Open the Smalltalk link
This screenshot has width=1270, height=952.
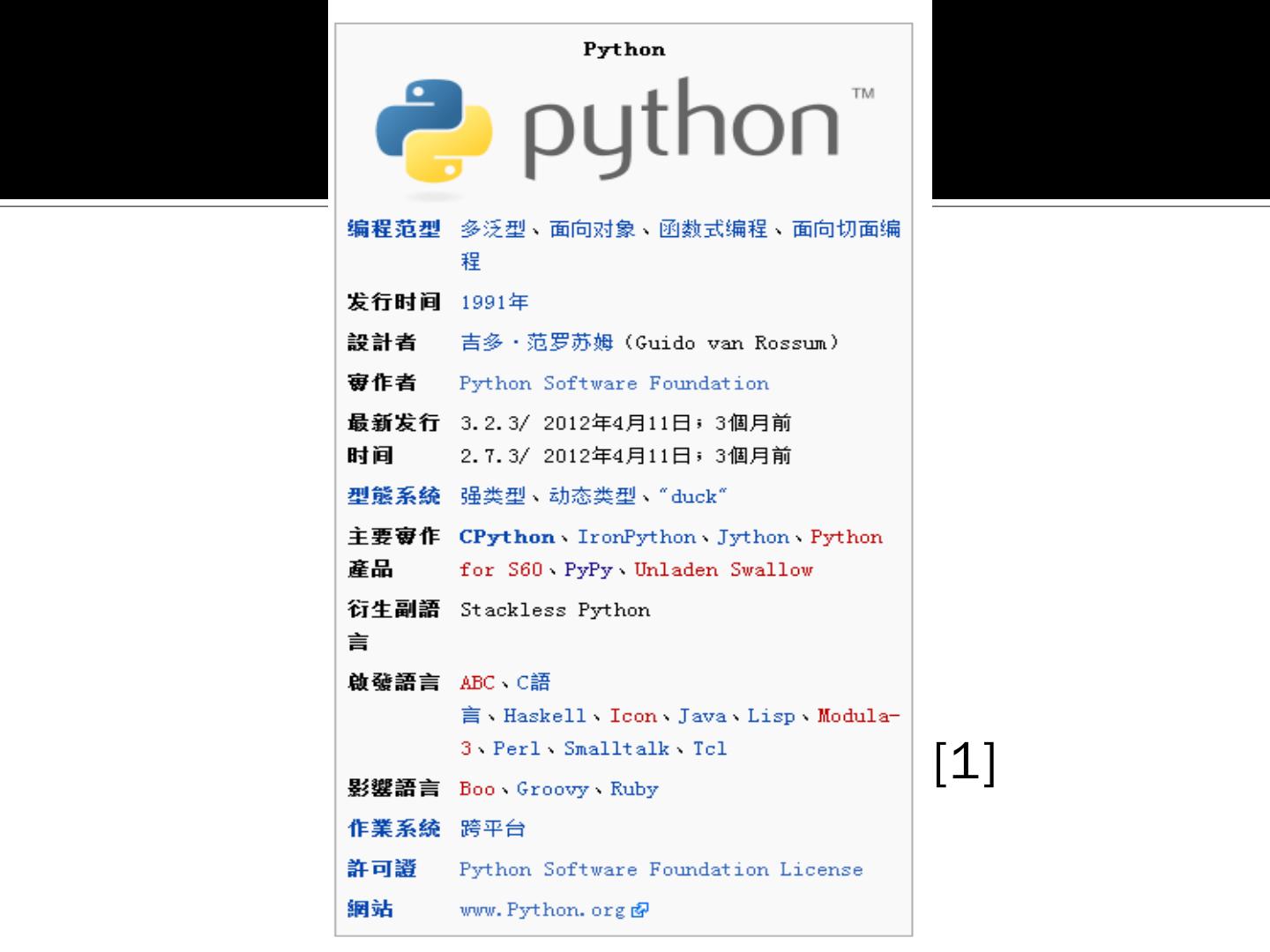tap(616, 748)
